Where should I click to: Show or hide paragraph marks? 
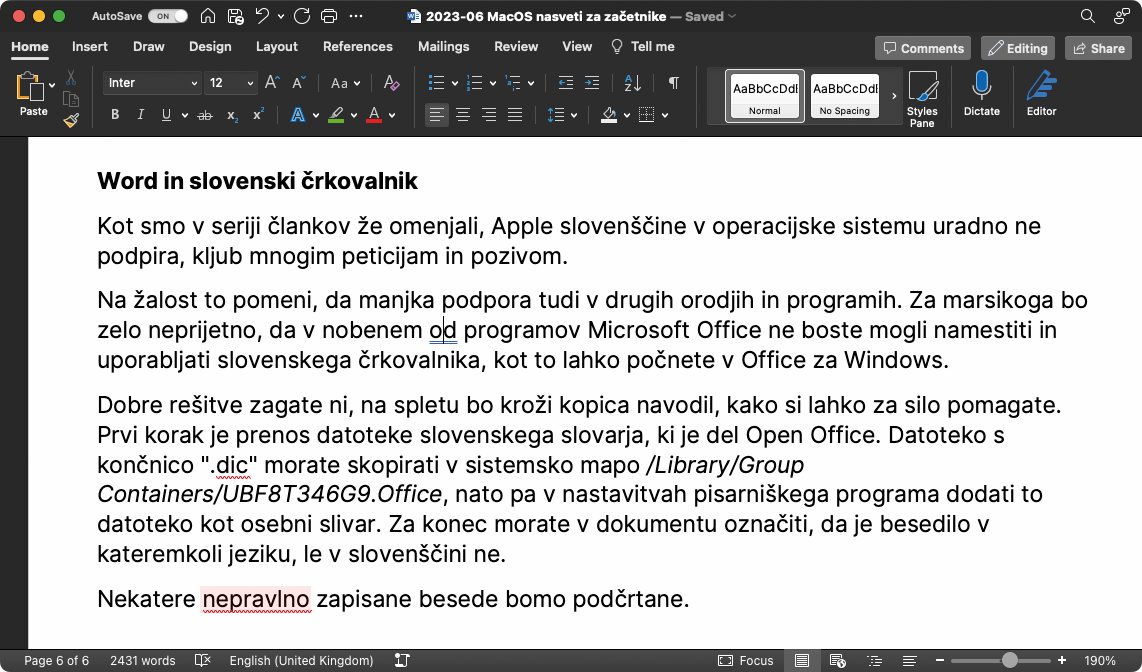coord(674,83)
